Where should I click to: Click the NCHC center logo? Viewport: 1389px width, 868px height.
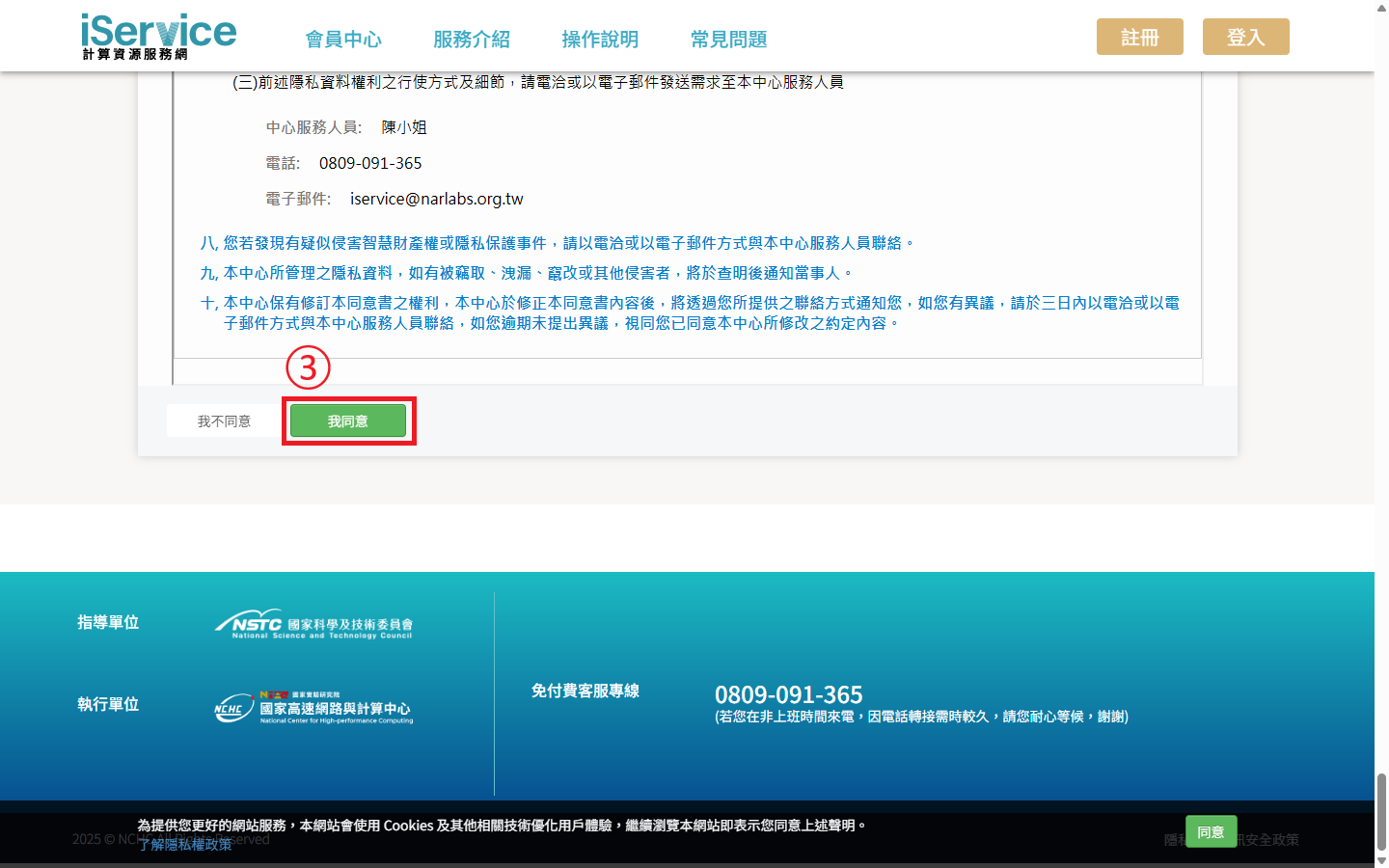tap(313, 708)
